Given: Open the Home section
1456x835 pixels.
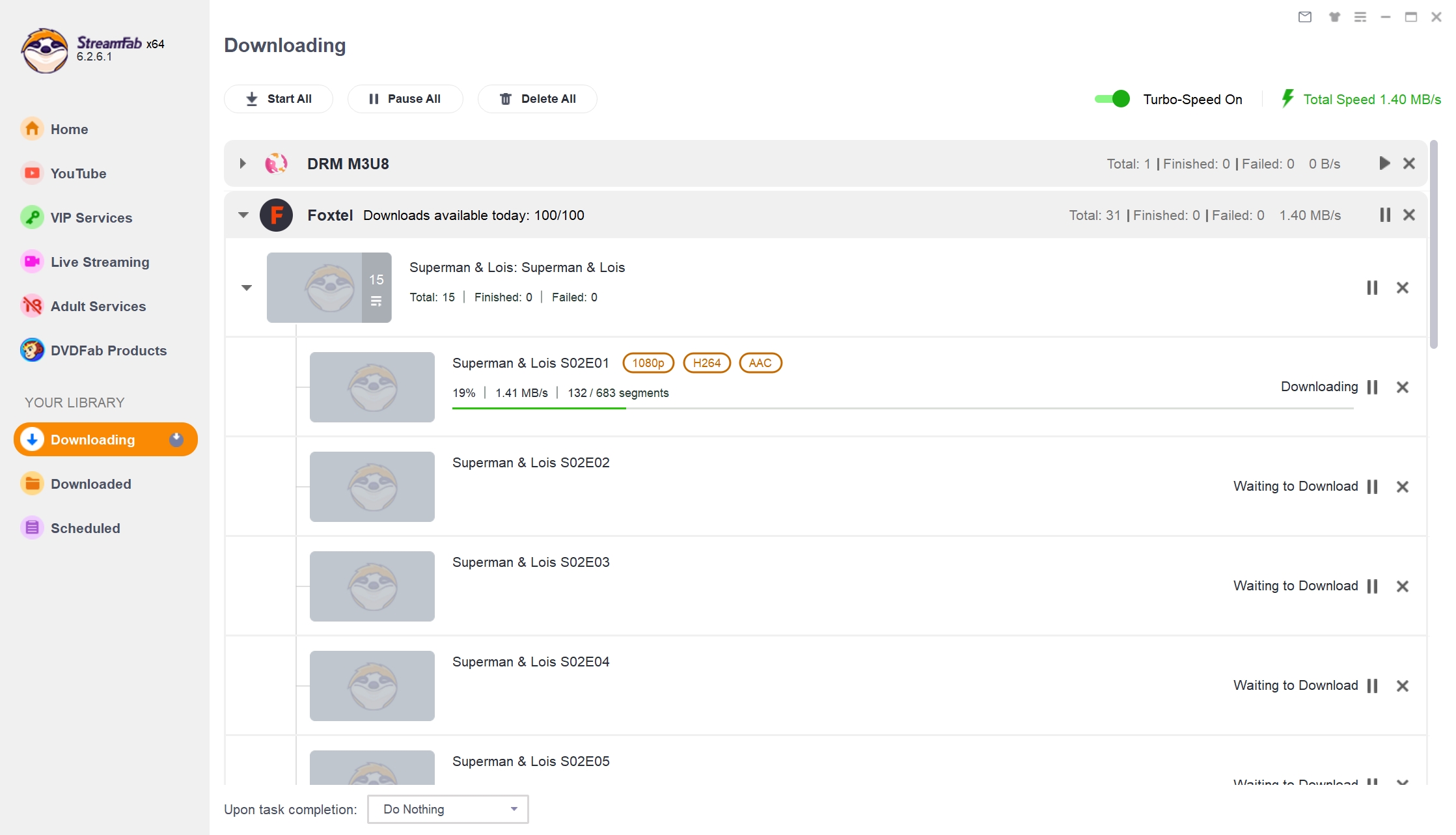Looking at the screenshot, I should [69, 129].
